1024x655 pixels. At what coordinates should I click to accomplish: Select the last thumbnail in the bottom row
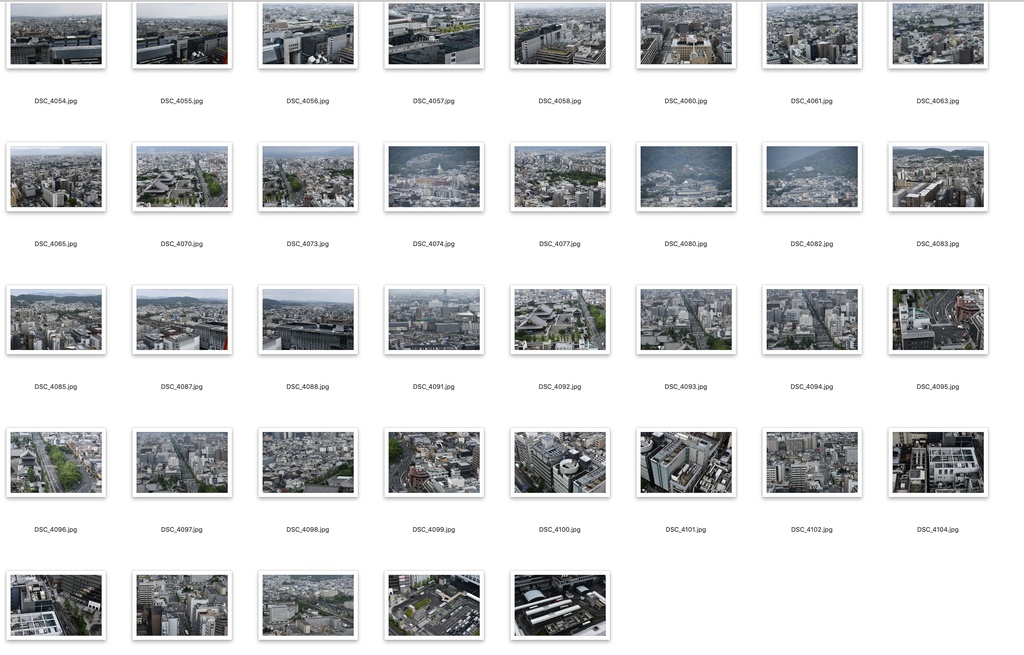559,605
